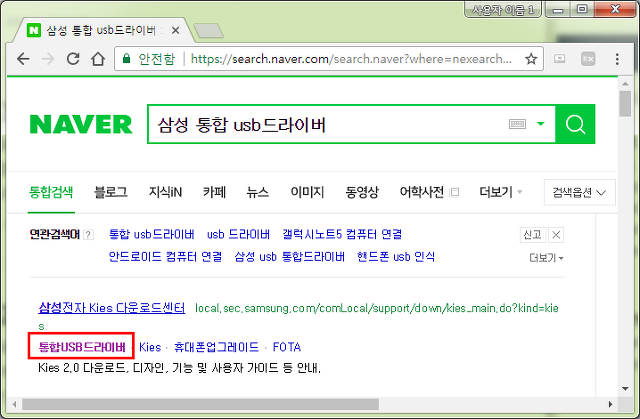The height and width of the screenshot is (419, 640).
Task: Click the green magnifier search button
Action: click(575, 124)
